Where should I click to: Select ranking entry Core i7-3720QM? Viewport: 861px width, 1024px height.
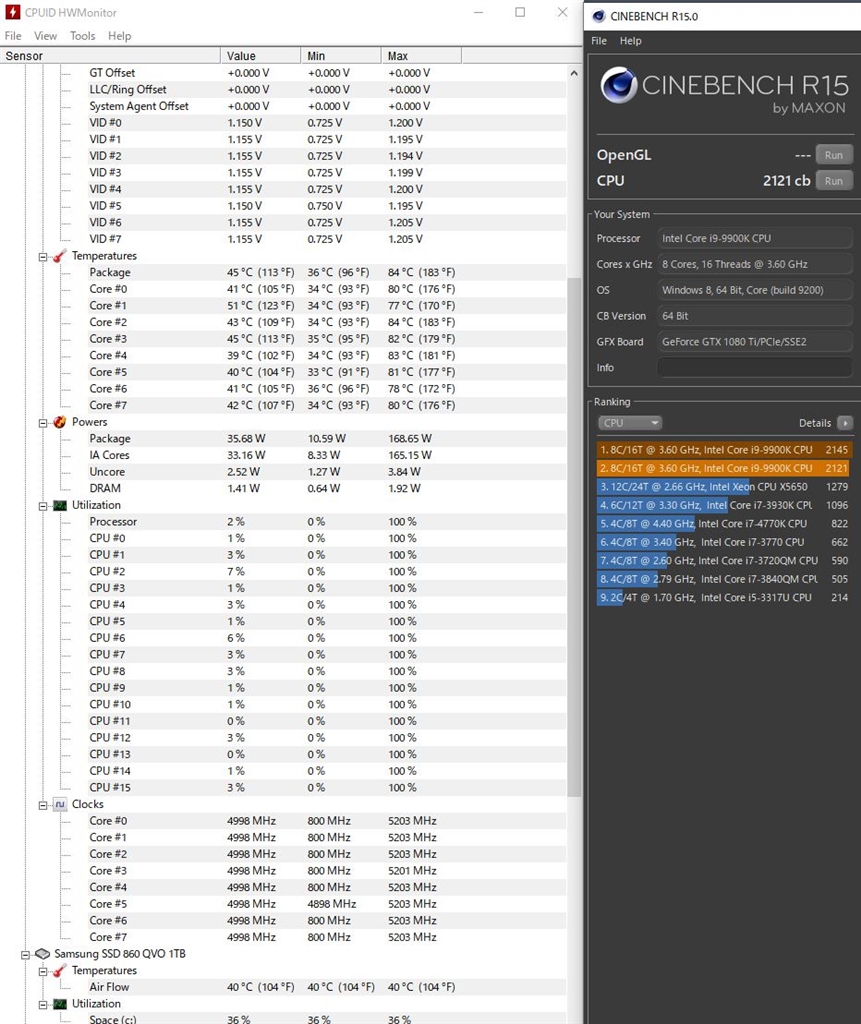coord(724,560)
